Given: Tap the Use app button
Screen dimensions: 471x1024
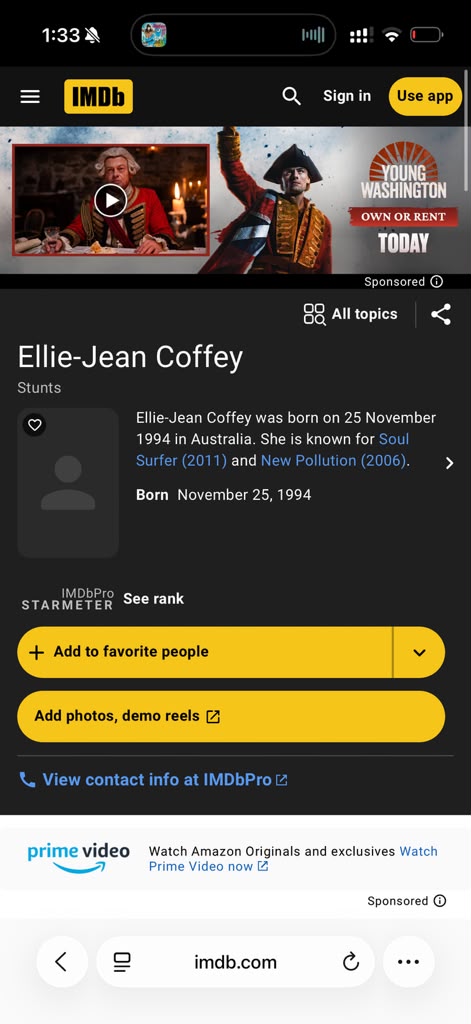Looking at the screenshot, I should coord(425,96).
